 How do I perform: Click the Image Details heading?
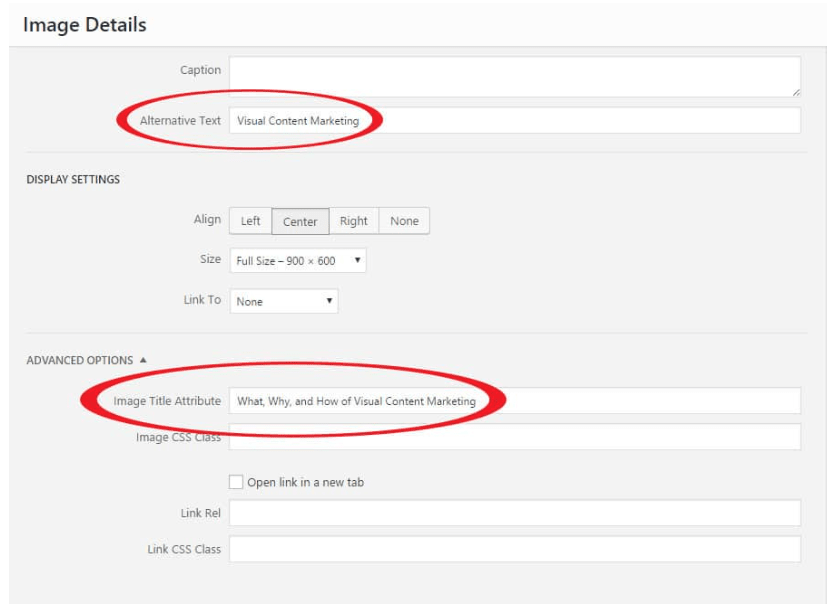84,25
